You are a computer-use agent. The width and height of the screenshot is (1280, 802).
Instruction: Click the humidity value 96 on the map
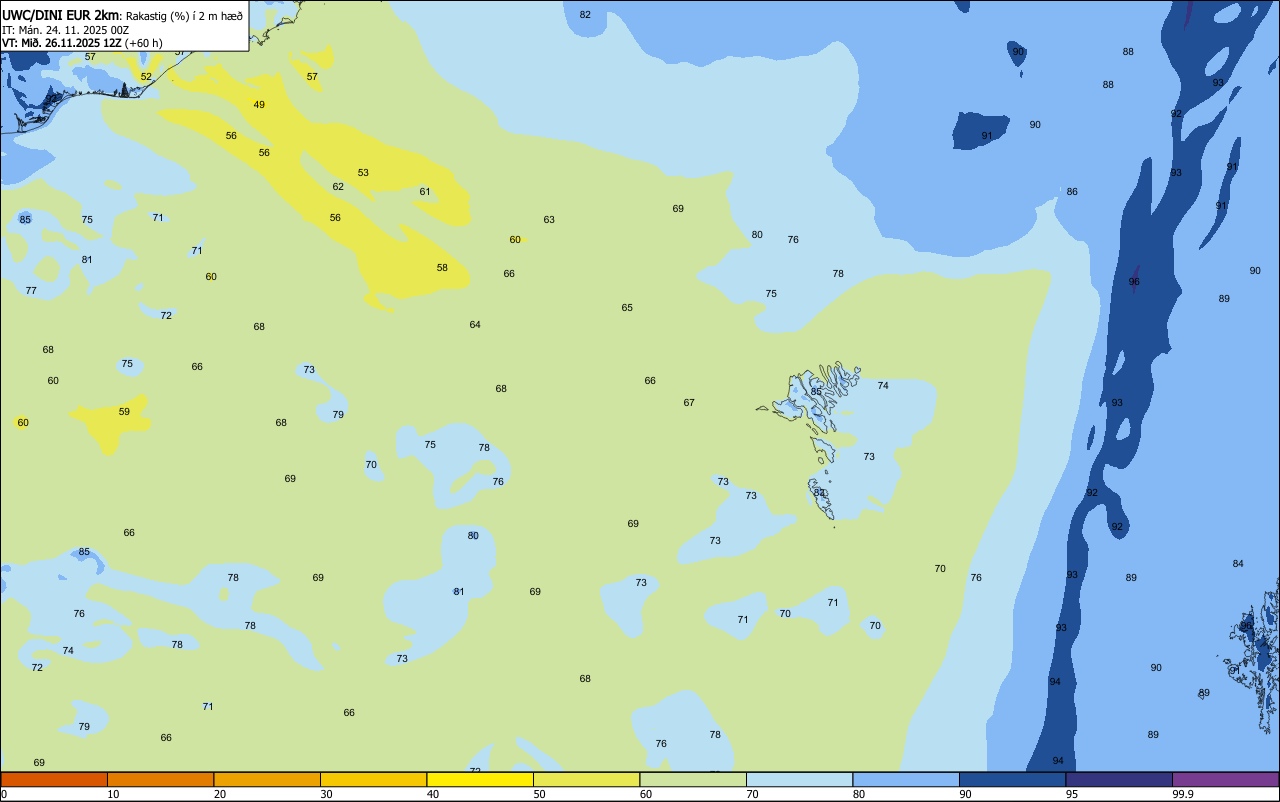point(1134,282)
